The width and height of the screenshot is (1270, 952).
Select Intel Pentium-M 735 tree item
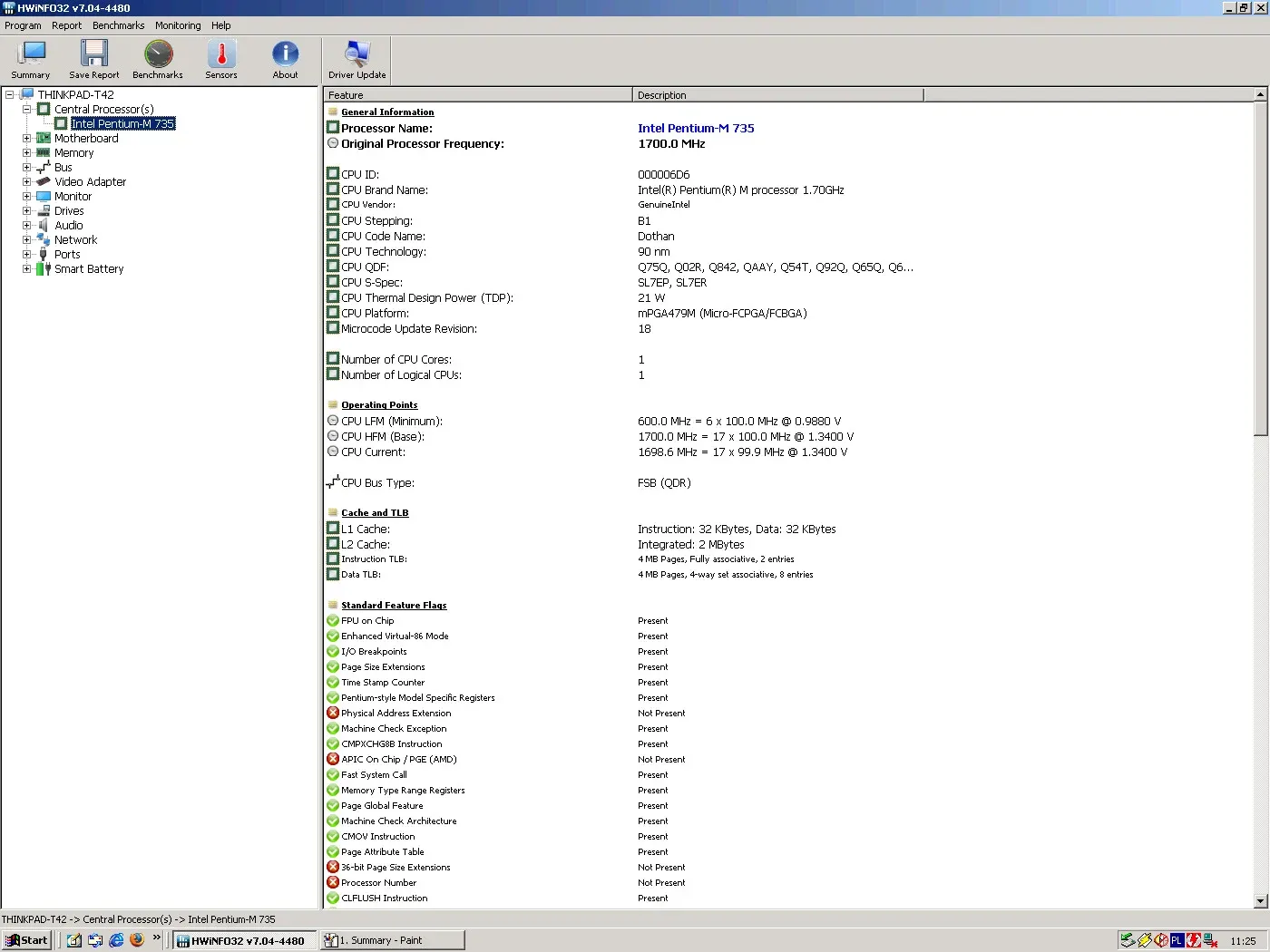122,124
